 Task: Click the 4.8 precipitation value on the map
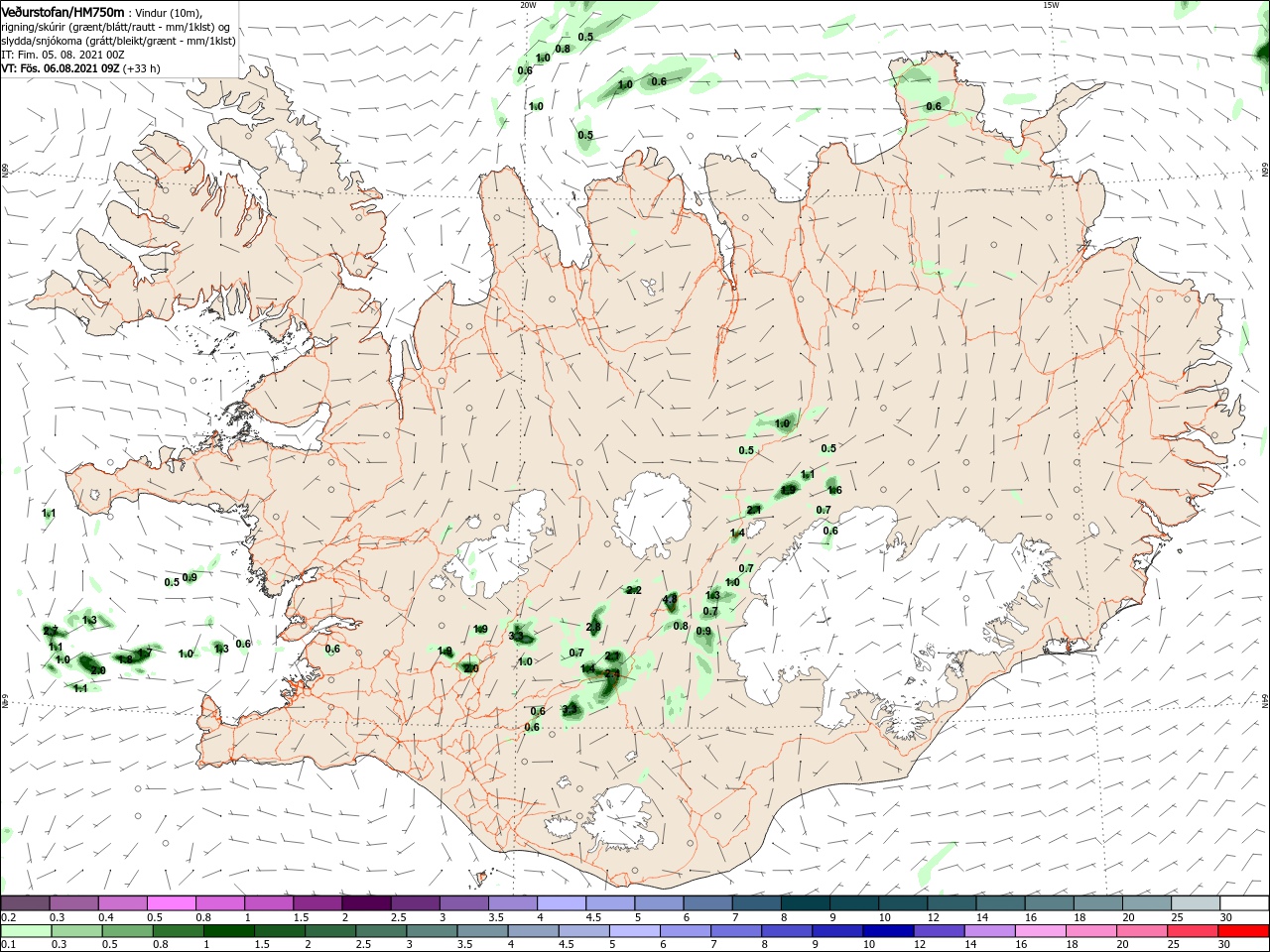pos(670,599)
